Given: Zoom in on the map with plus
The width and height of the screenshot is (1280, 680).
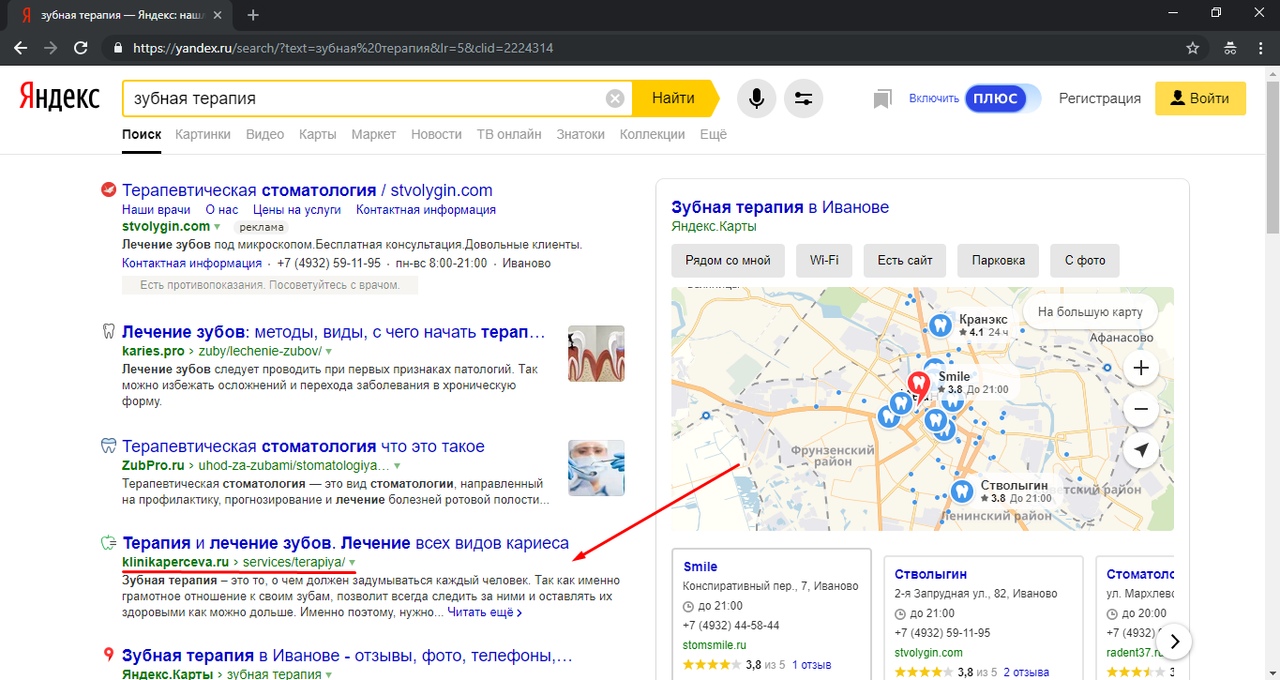Looking at the screenshot, I should (1141, 368).
